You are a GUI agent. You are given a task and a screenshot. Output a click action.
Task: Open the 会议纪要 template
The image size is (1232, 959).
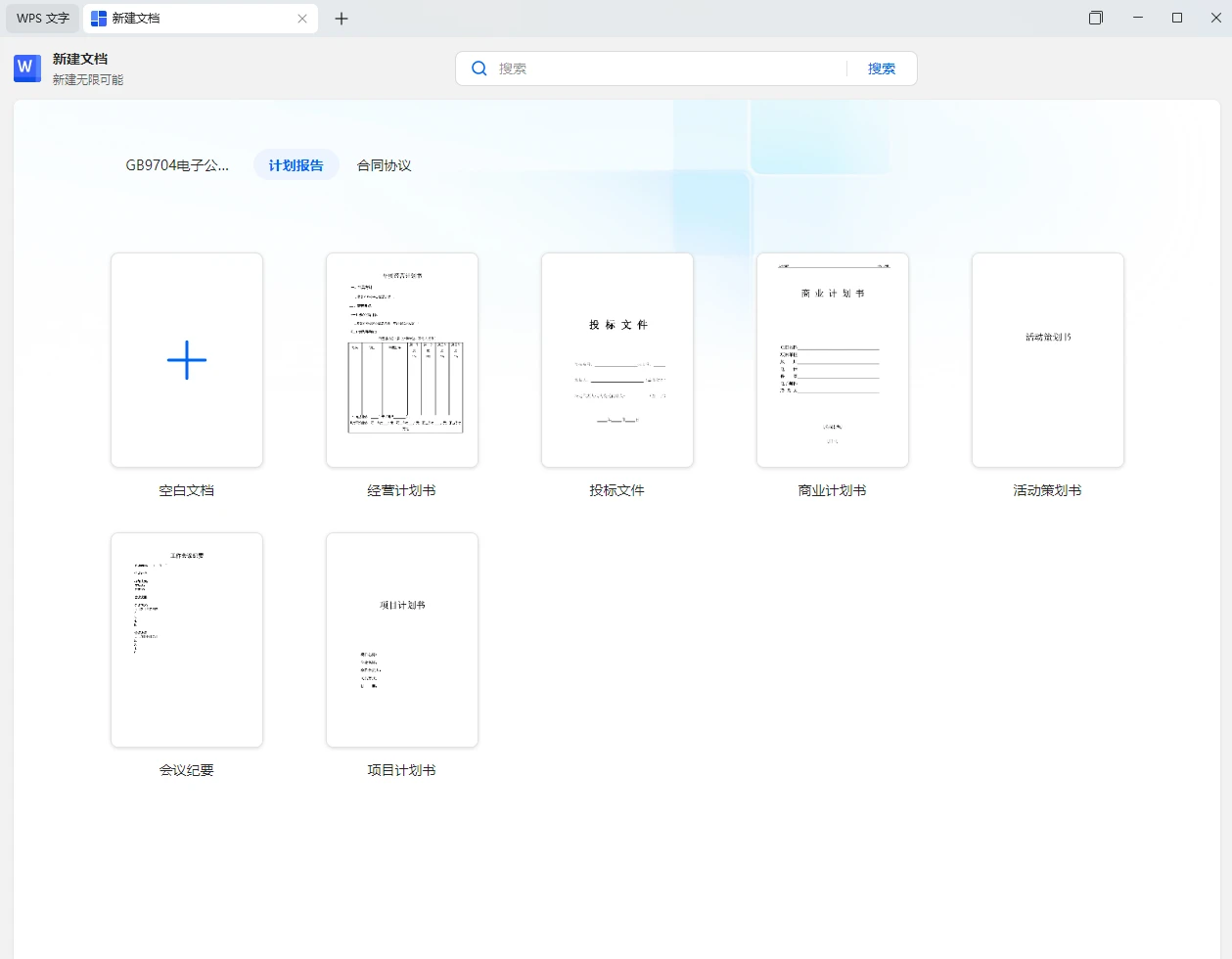point(186,640)
